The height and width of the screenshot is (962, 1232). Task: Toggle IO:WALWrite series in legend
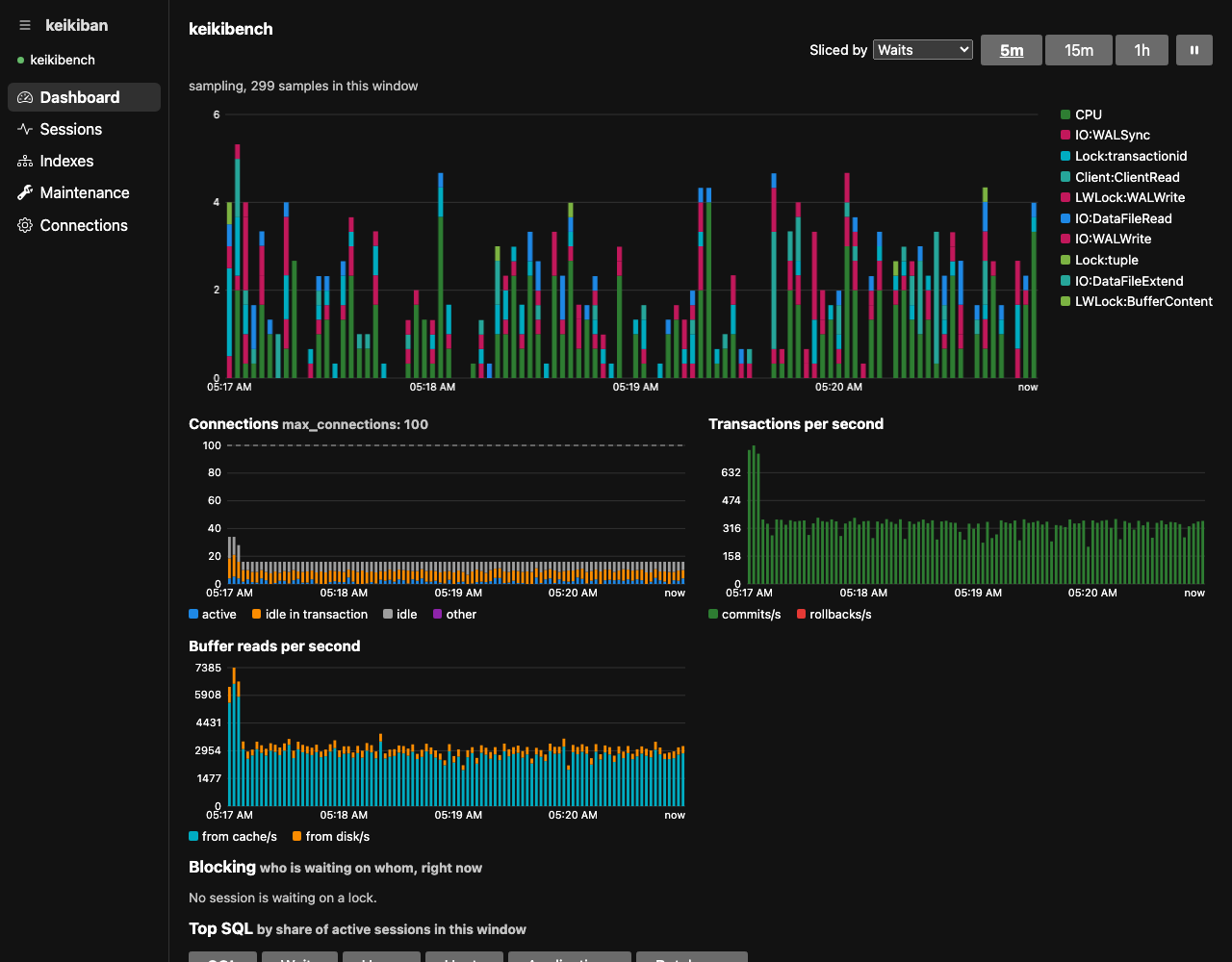pyautogui.click(x=1106, y=239)
